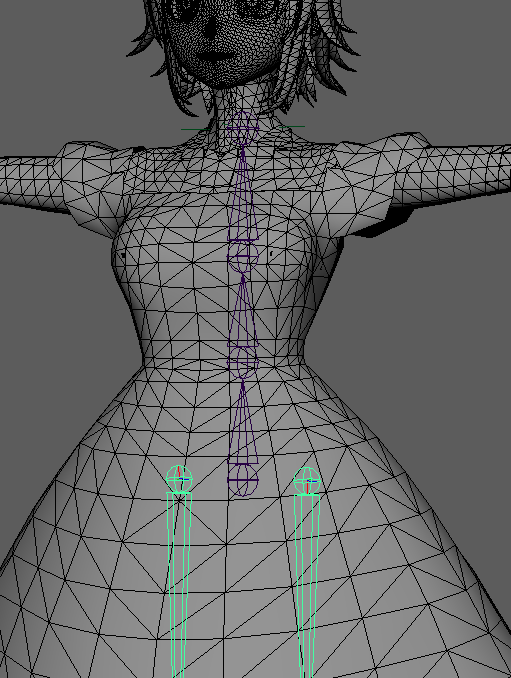Image resolution: width=511 pixels, height=678 pixels.
Task: Click the green leg bone under the red-down hip
Action: [307, 584]
